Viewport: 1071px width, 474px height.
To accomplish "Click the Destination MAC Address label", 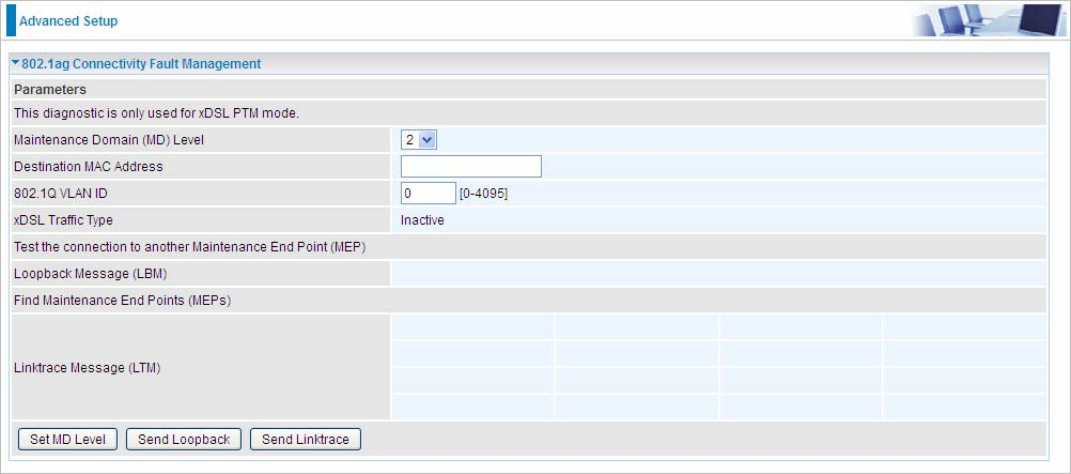I will coord(89,167).
